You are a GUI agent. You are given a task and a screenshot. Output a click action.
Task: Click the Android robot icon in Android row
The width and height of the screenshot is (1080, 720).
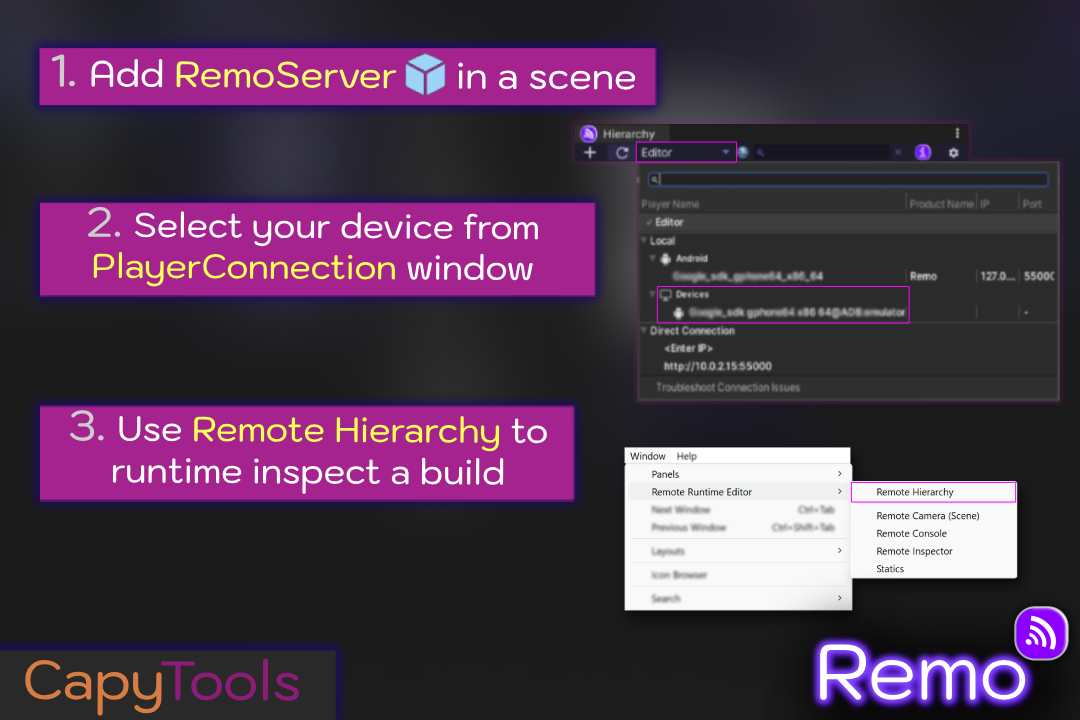point(665,259)
